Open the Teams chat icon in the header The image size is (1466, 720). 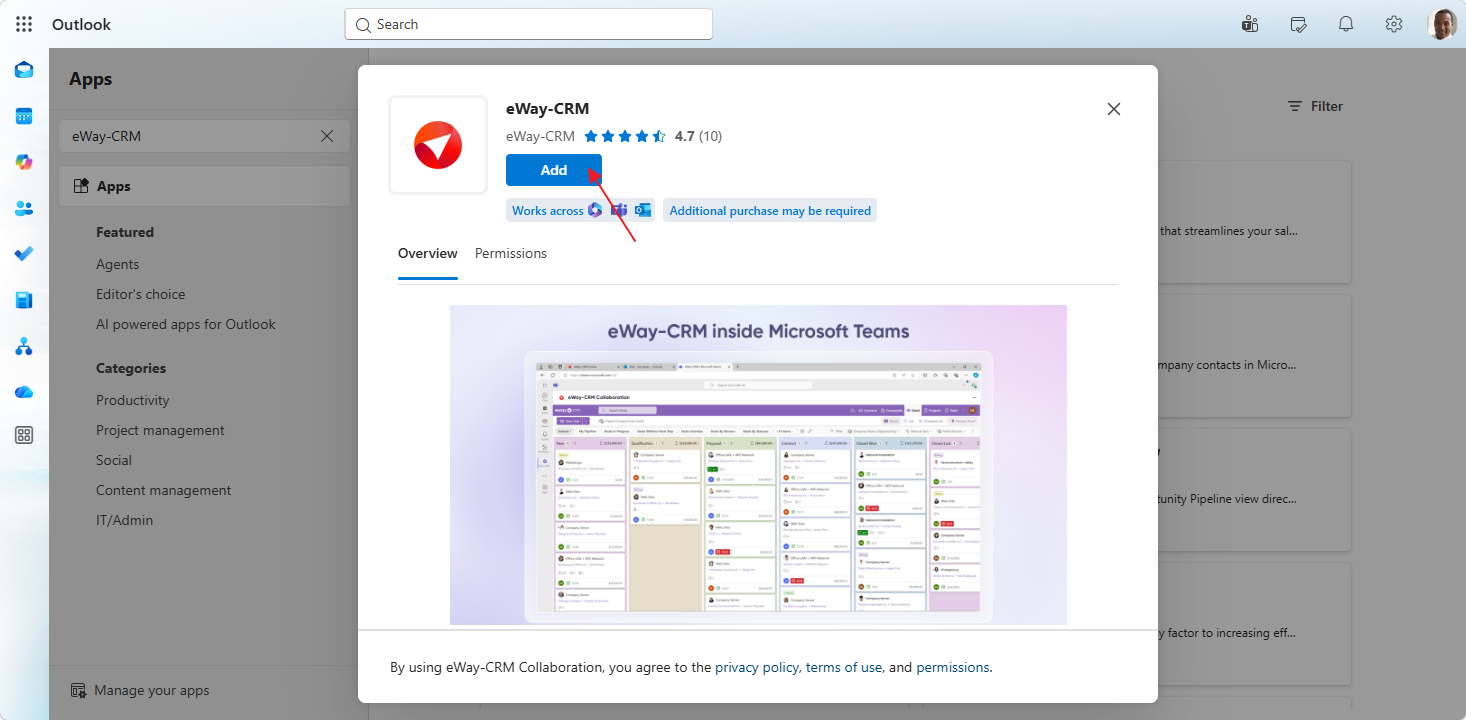[1250, 24]
